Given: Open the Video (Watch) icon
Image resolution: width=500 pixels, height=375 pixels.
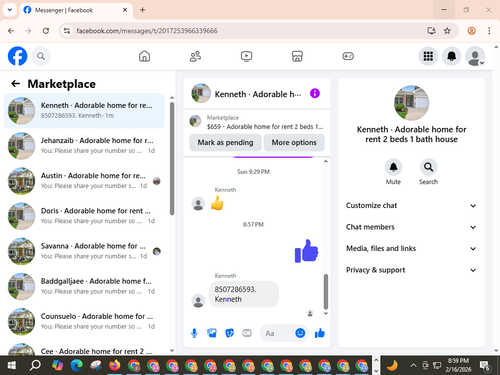Looking at the screenshot, I should pos(246,56).
